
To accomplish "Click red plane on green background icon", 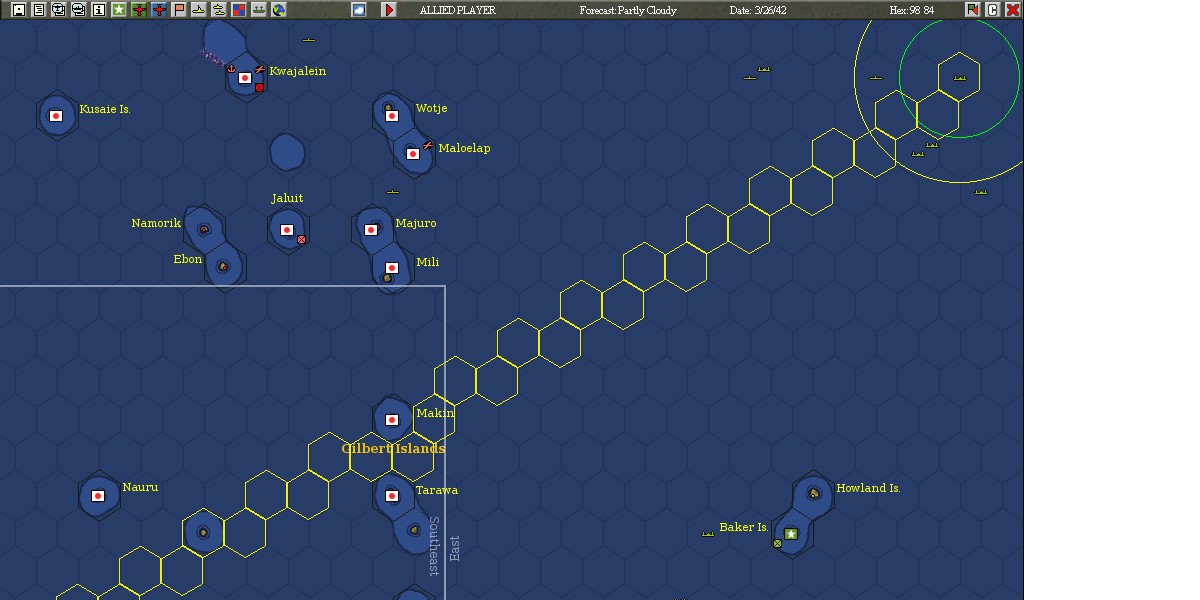I will (138, 9).
